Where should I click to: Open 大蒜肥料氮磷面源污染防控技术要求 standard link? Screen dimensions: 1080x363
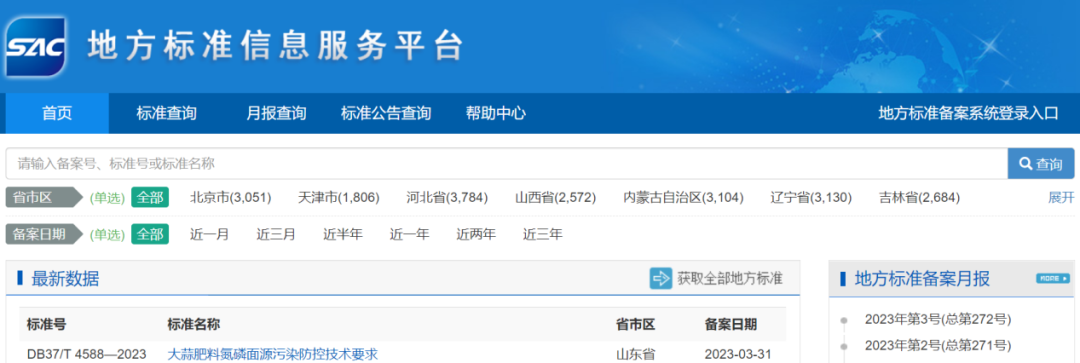[x=273, y=354]
